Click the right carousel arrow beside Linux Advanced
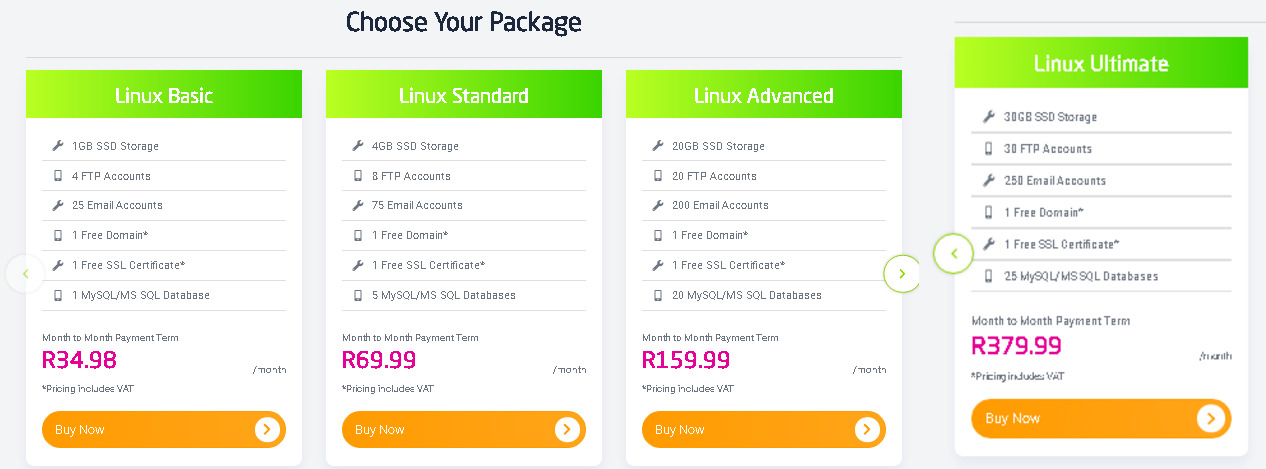 (x=902, y=273)
